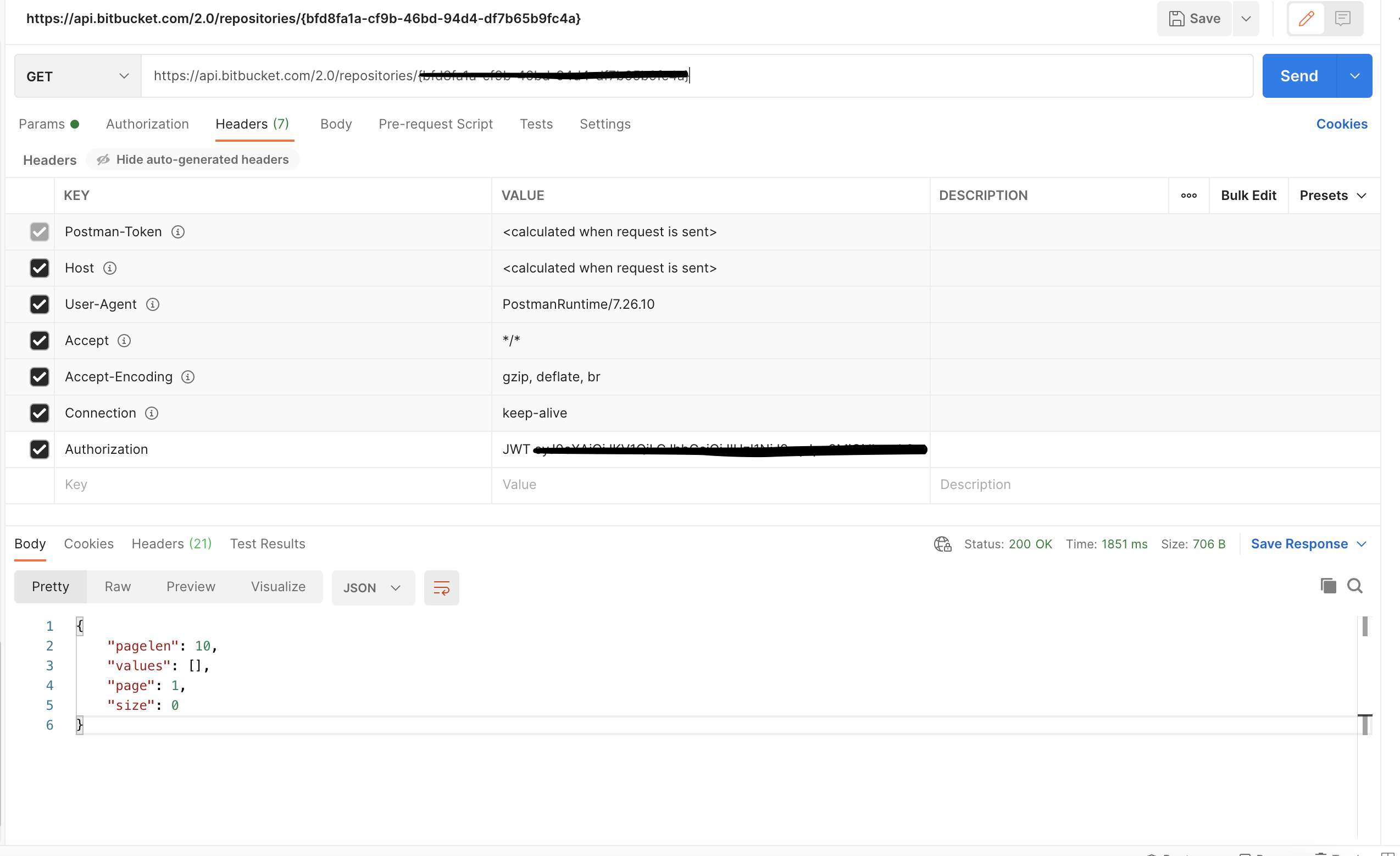Open the Pre-request Script tab
This screenshot has width=1400, height=856.
435,124
